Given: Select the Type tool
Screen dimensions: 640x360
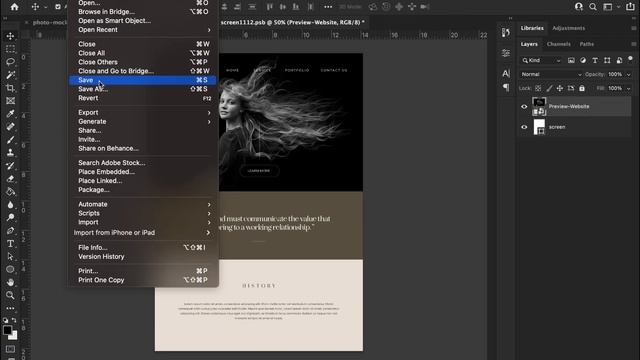Looking at the screenshot, I should (x=10, y=244).
